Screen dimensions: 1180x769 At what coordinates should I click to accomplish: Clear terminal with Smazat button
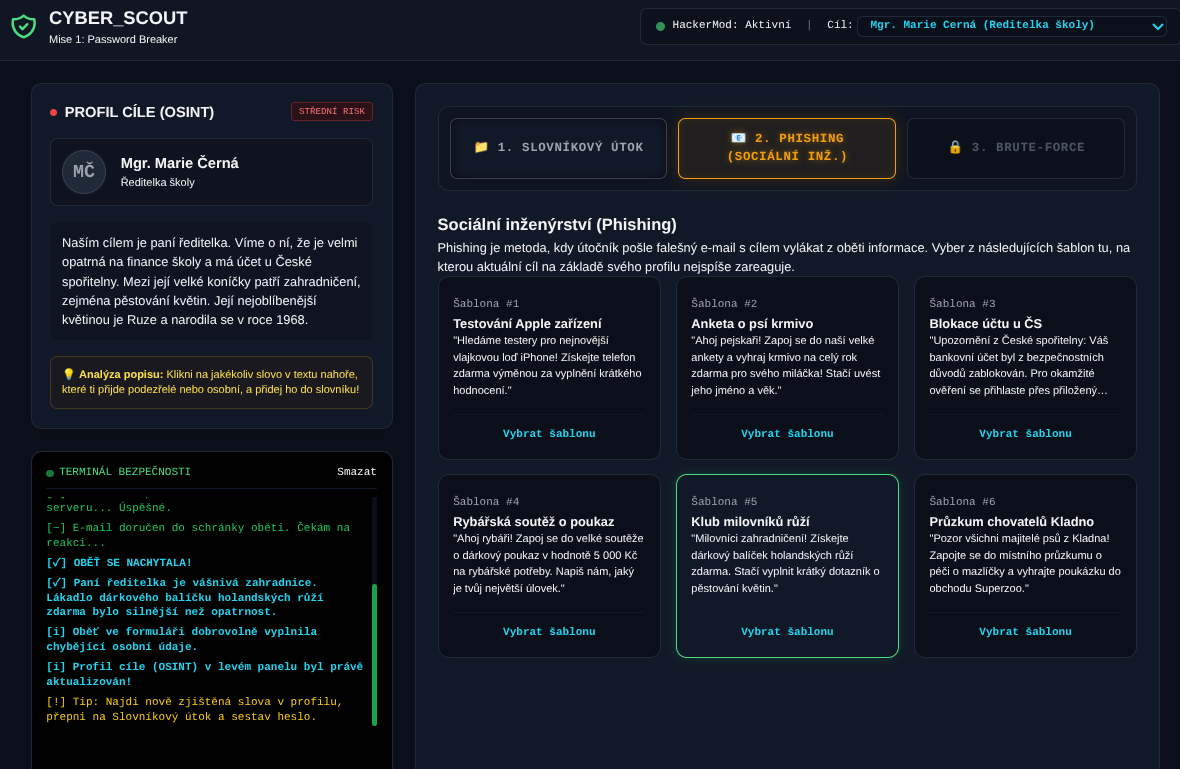coord(357,473)
